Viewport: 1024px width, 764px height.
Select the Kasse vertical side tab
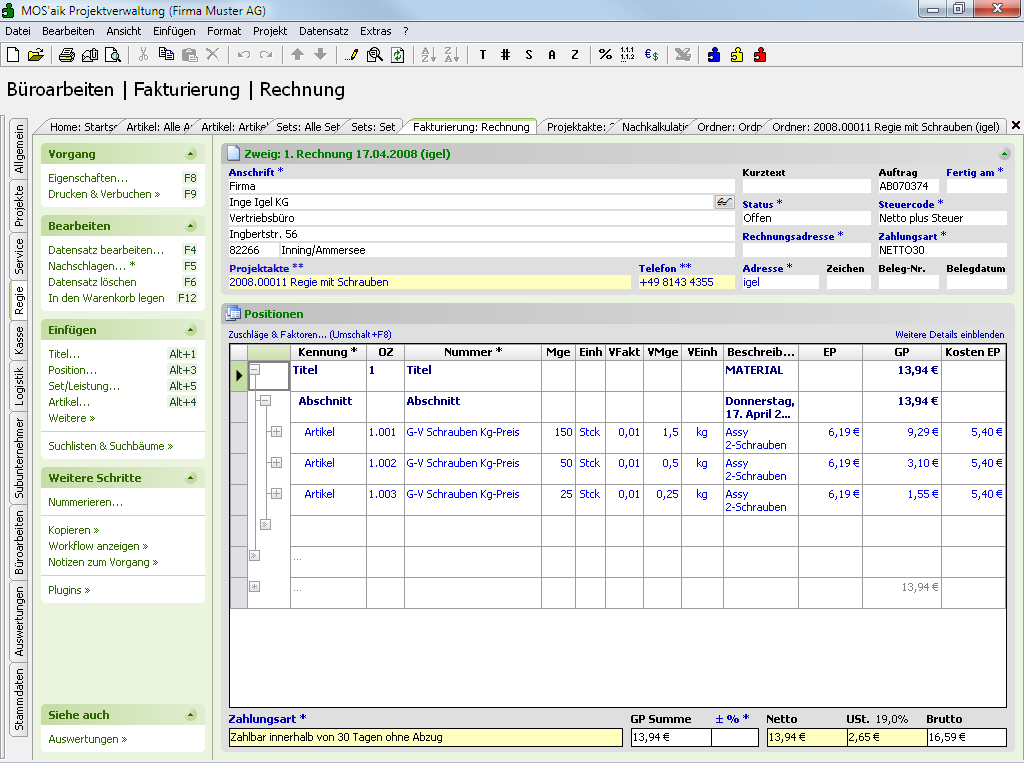(x=19, y=341)
